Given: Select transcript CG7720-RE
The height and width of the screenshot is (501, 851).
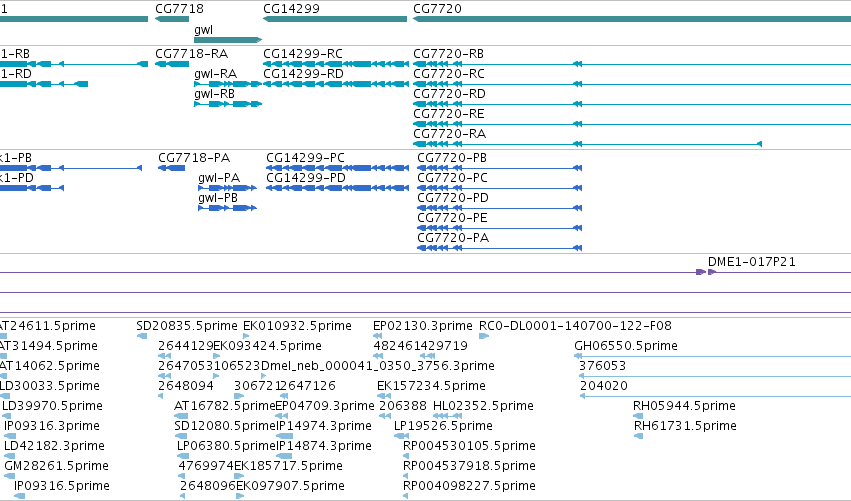Looking at the screenshot, I should pyautogui.click(x=449, y=114).
